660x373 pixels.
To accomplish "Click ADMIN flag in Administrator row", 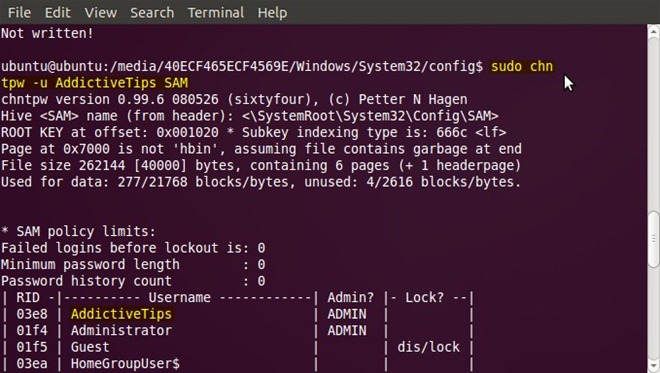I will pyautogui.click(x=347, y=330).
